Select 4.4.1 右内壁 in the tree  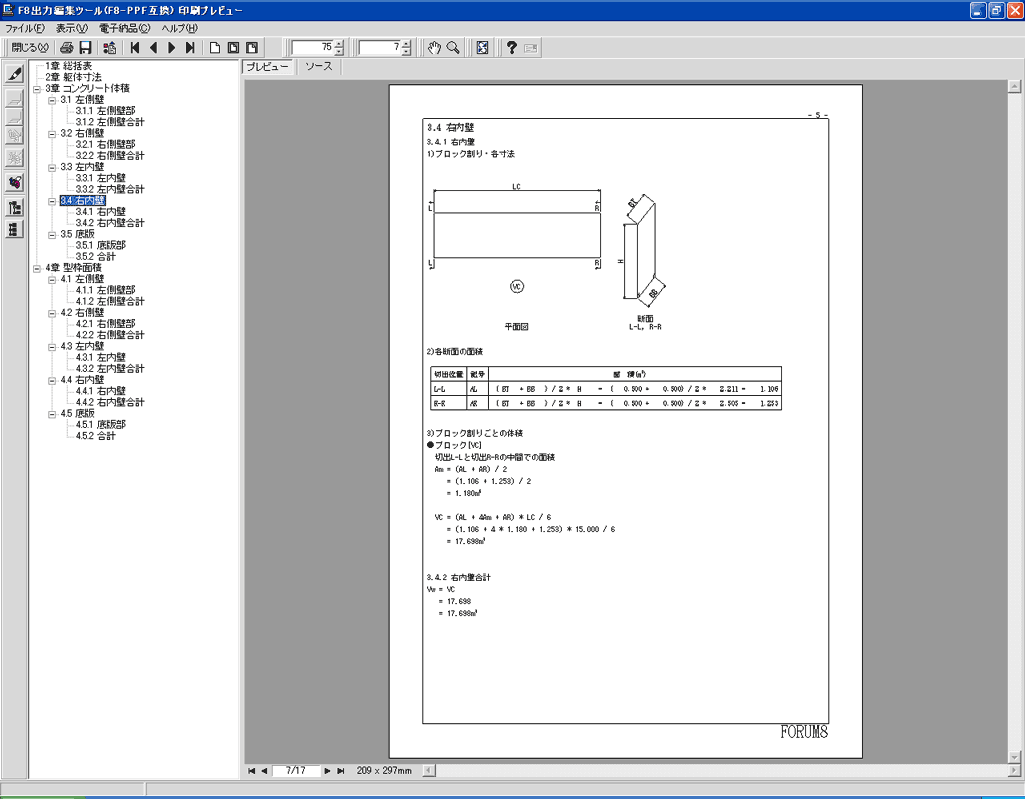[101, 391]
